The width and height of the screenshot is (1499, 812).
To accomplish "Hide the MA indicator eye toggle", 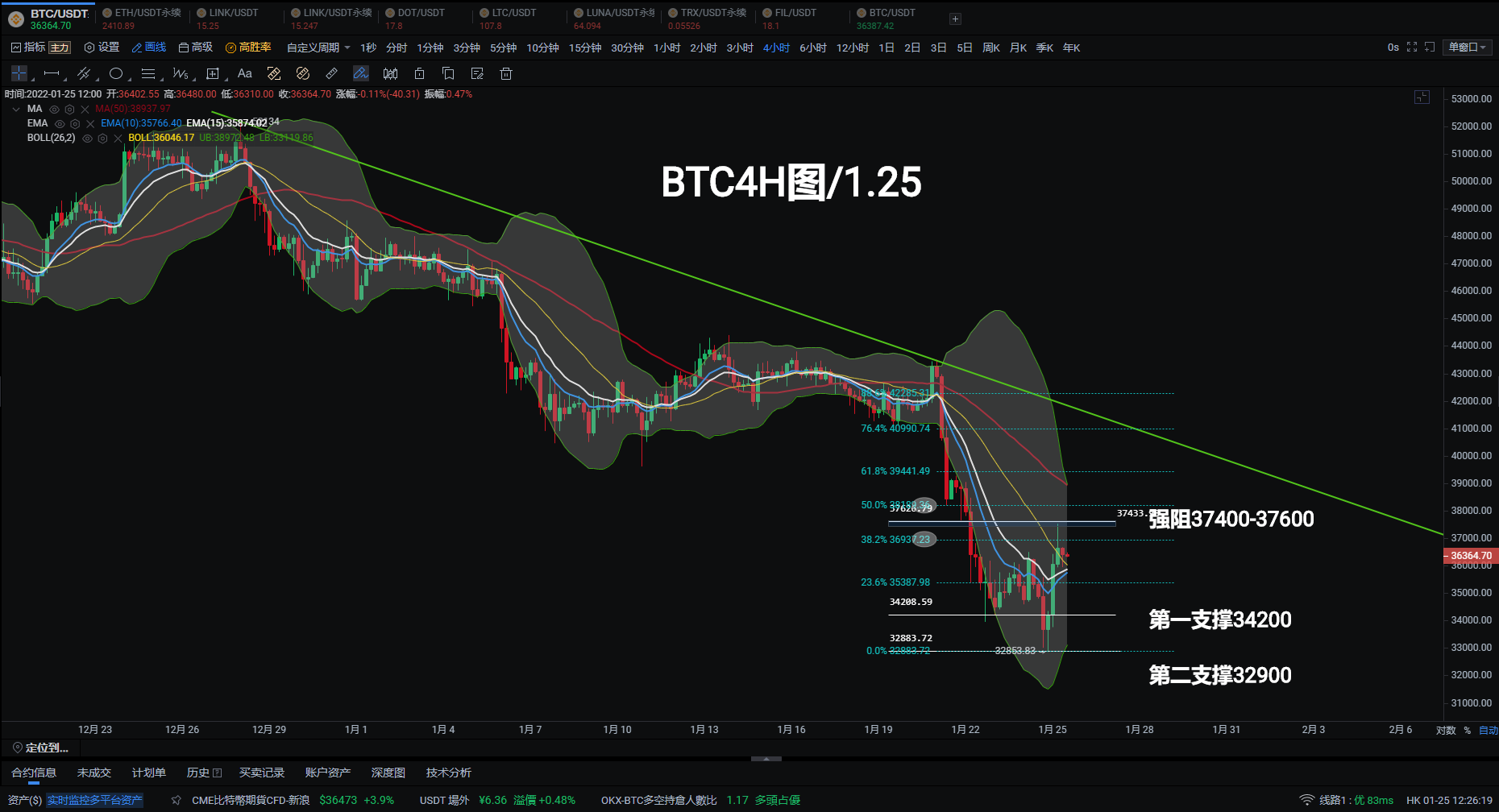I will point(55,110).
